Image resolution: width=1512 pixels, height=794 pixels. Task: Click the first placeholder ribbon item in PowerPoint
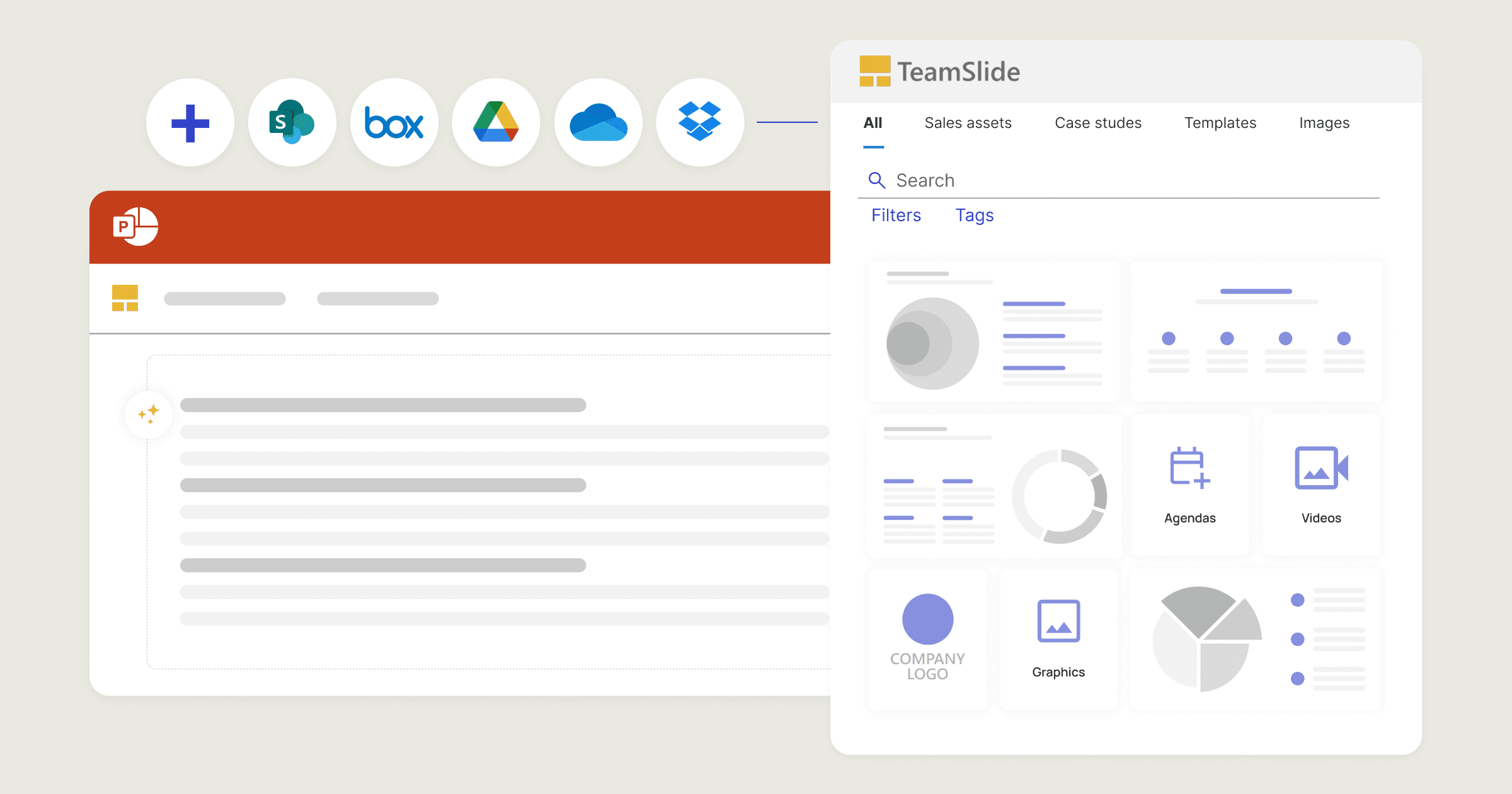225,299
